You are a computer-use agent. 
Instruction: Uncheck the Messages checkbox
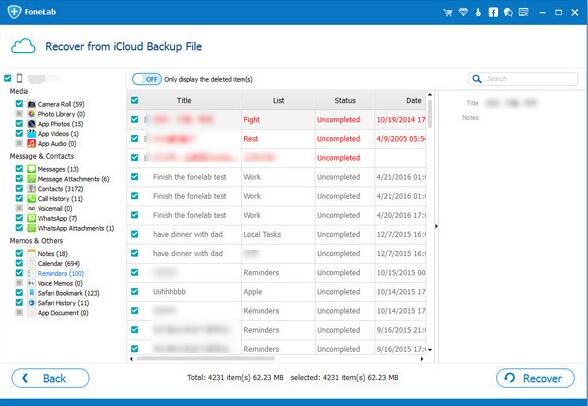pos(19,168)
